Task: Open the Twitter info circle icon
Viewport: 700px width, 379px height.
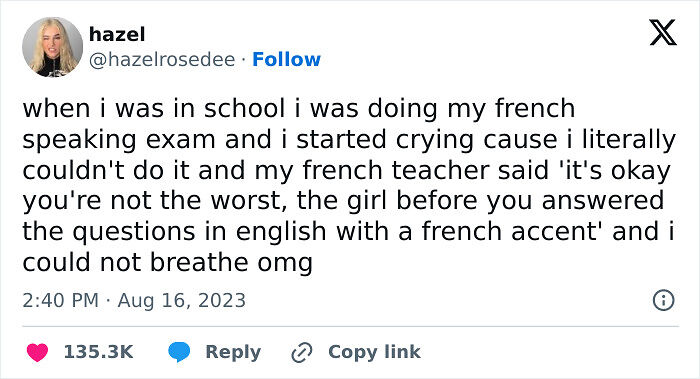Action: tap(663, 300)
